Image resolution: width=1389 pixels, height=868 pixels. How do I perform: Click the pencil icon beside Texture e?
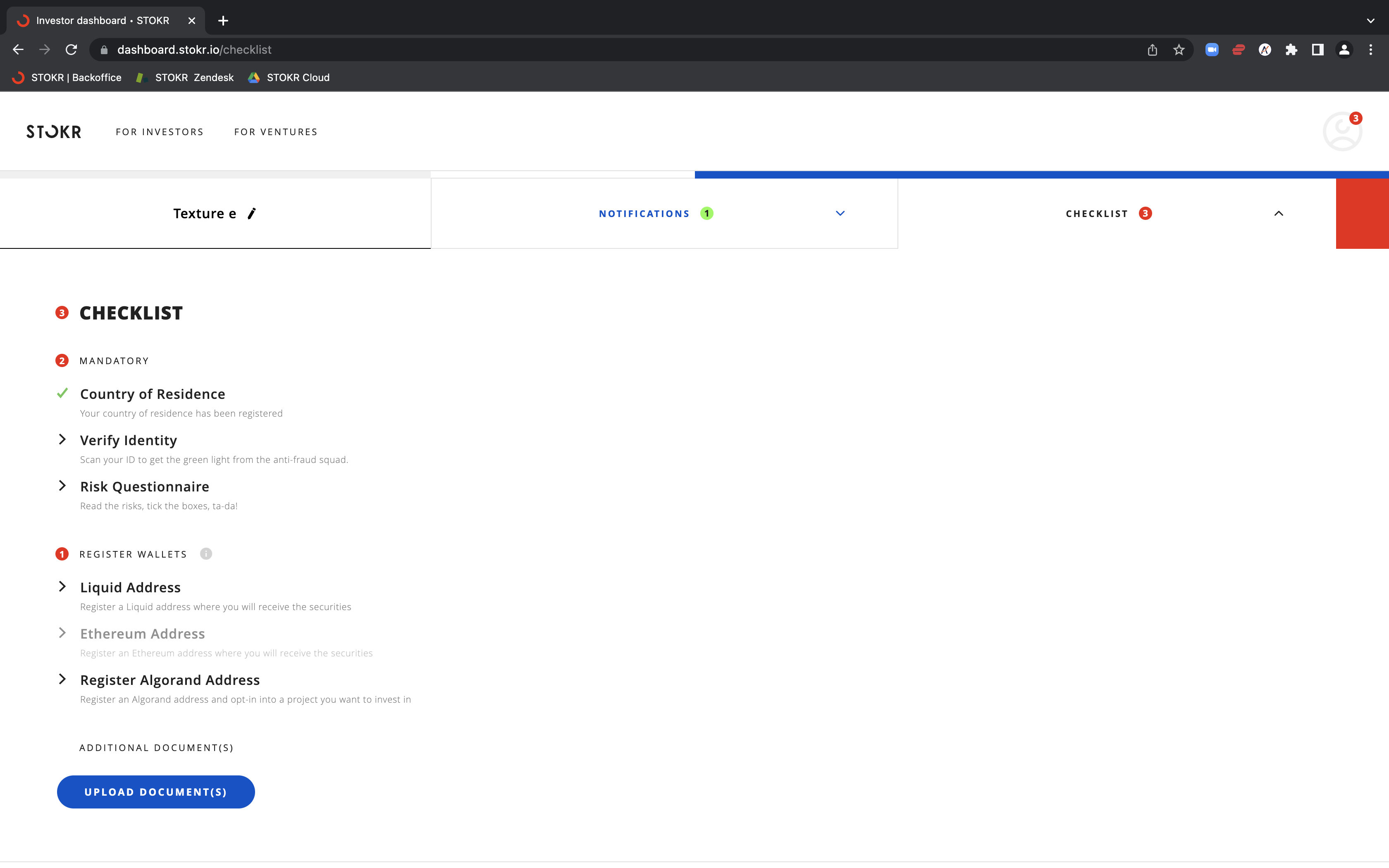251,214
